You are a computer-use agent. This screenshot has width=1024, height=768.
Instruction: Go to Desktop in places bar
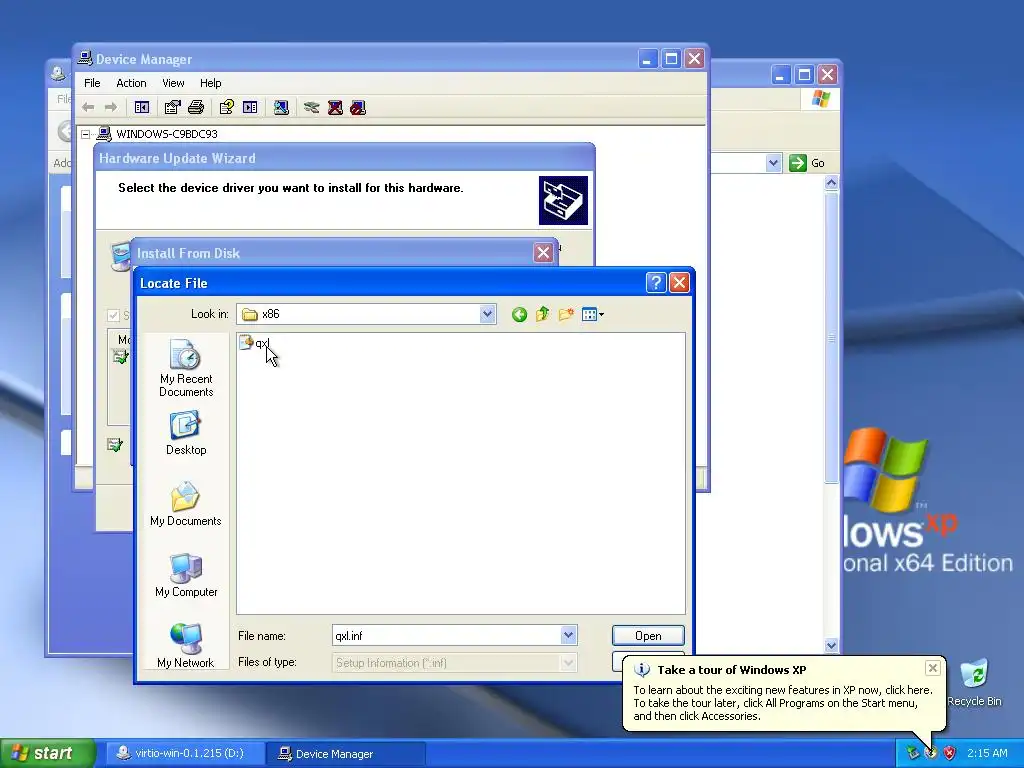pyautogui.click(x=186, y=433)
